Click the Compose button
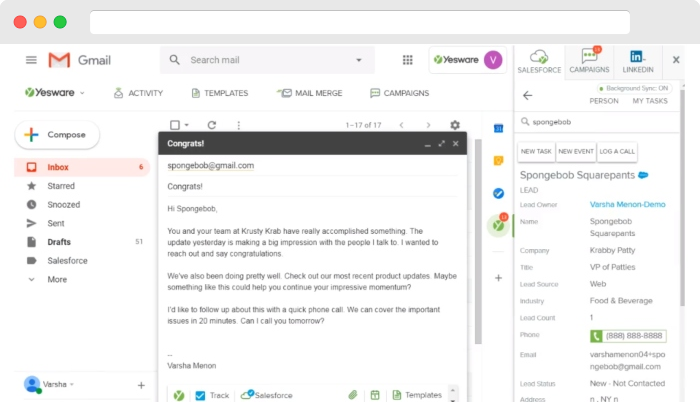Viewport: 700px width, 402px height. point(57,134)
